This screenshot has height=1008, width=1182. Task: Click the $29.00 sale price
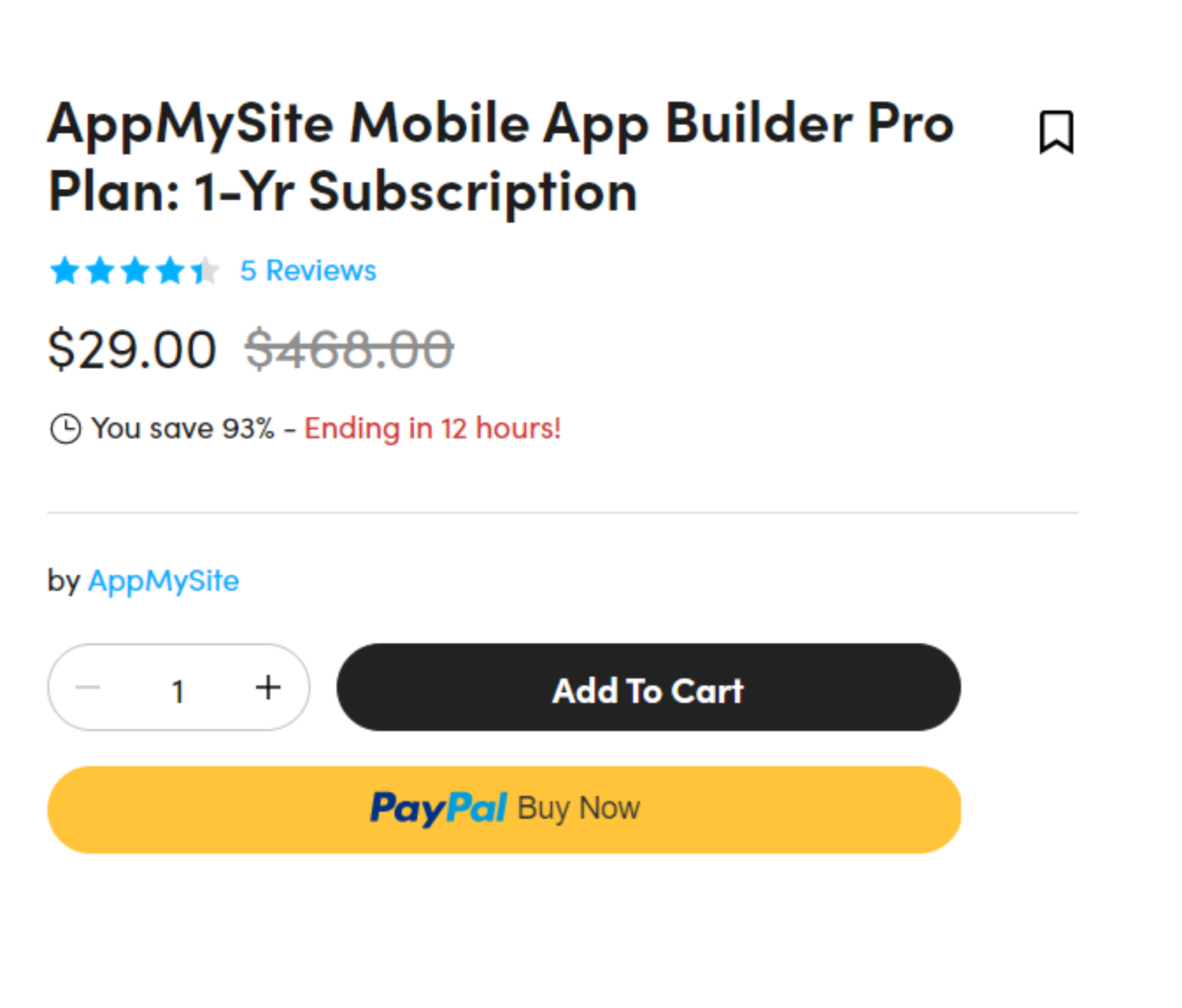tap(132, 350)
